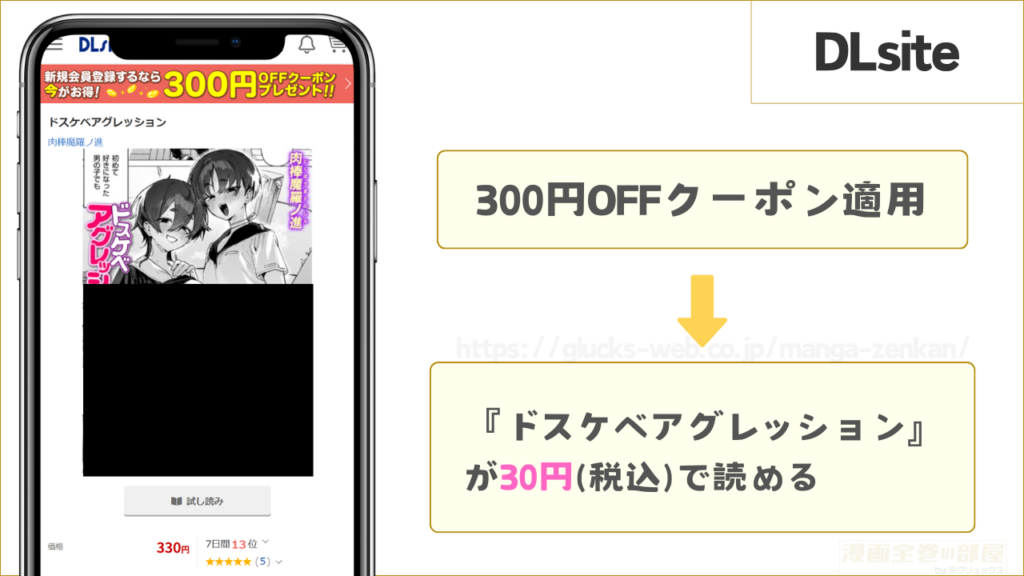Viewport: 1024px width, 576px height.
Task: Click the five-star rating icons
Action: pyautogui.click(x=228, y=562)
